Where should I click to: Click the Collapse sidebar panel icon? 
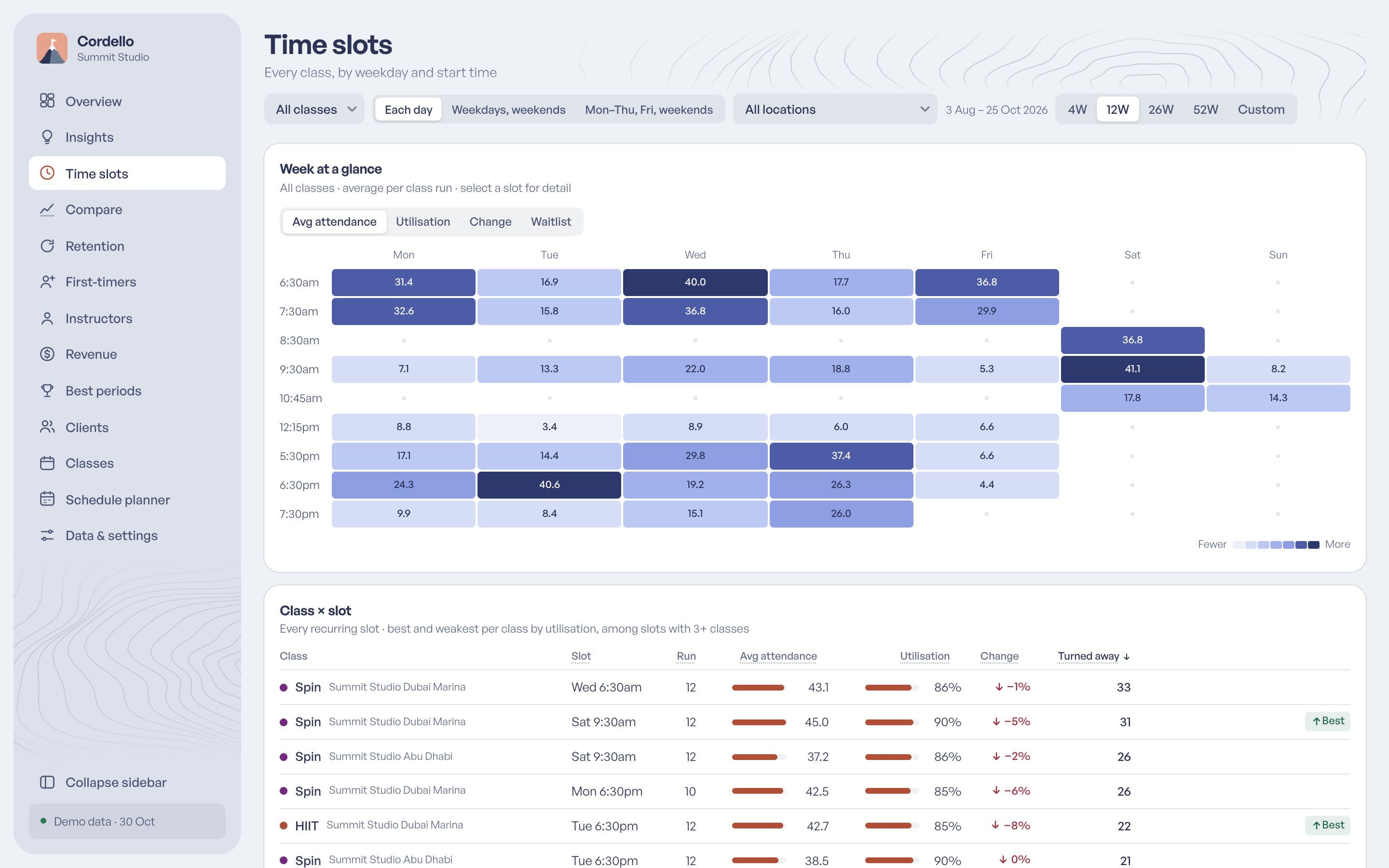coord(47,782)
